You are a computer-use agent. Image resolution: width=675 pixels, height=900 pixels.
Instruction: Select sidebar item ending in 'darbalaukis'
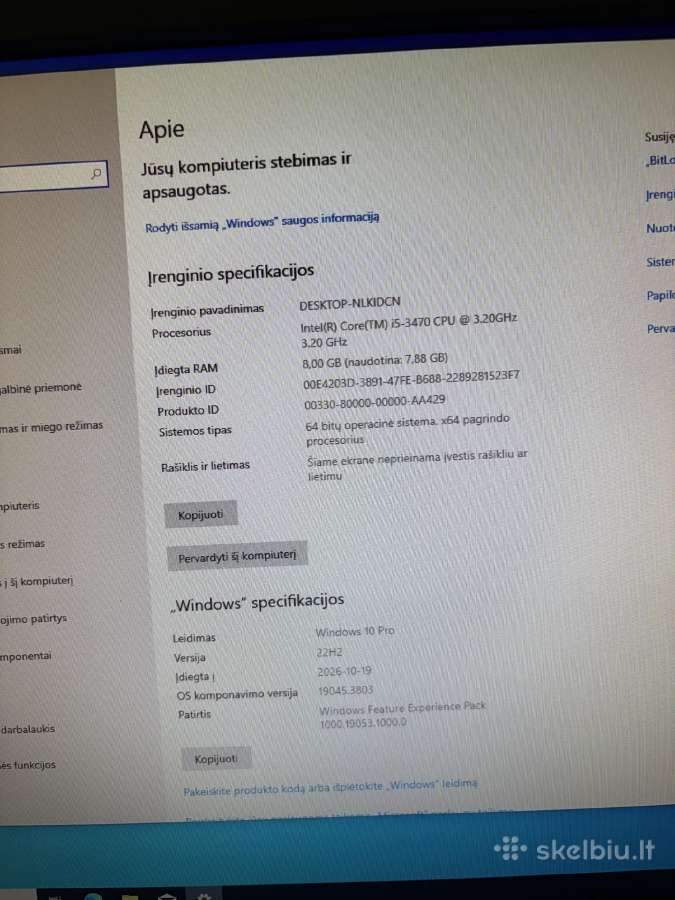point(28,729)
